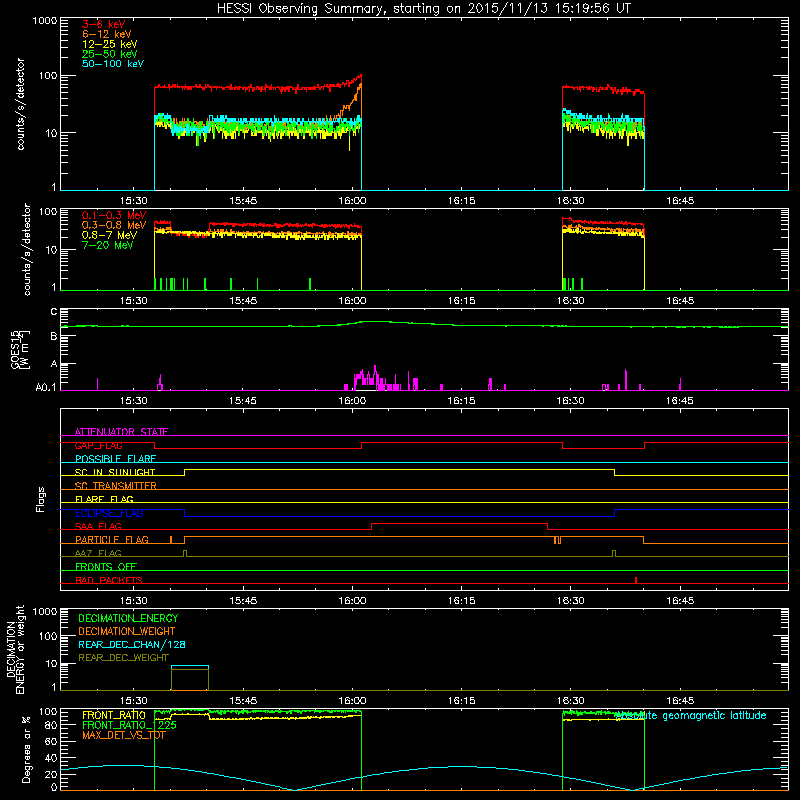Select the ATTENUATOR_STATE flag label
The width and height of the screenshot is (800, 800).
point(121,432)
